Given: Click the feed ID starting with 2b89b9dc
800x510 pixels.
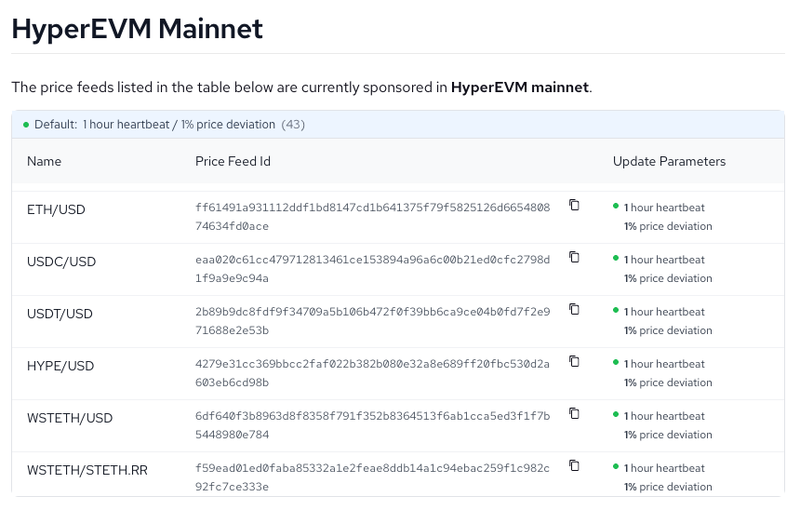Looking at the screenshot, I should 372,321.
